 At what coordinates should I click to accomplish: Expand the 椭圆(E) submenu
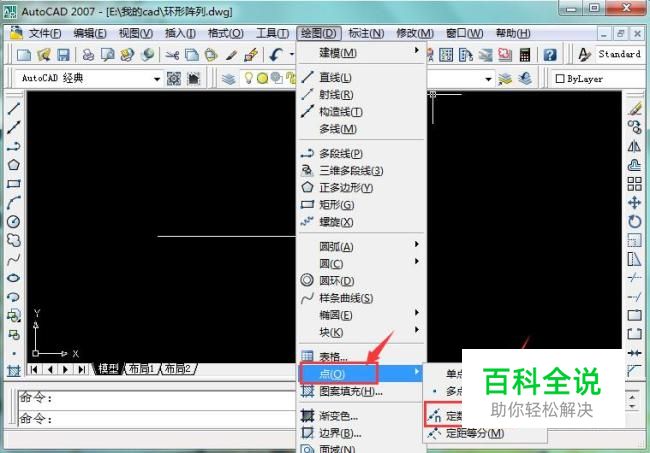tap(361, 315)
